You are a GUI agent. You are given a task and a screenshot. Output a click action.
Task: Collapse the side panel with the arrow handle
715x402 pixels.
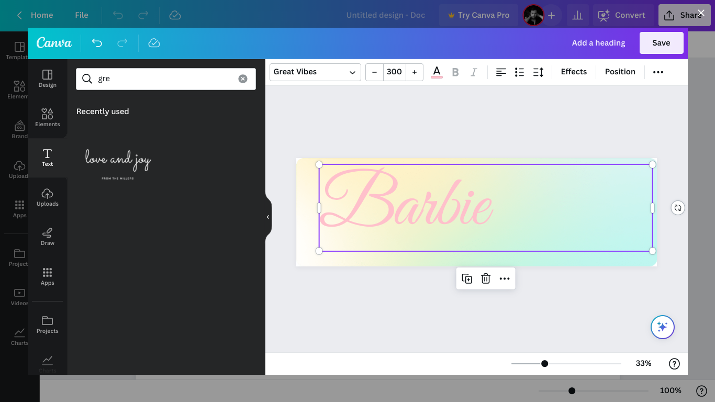tap(268, 217)
